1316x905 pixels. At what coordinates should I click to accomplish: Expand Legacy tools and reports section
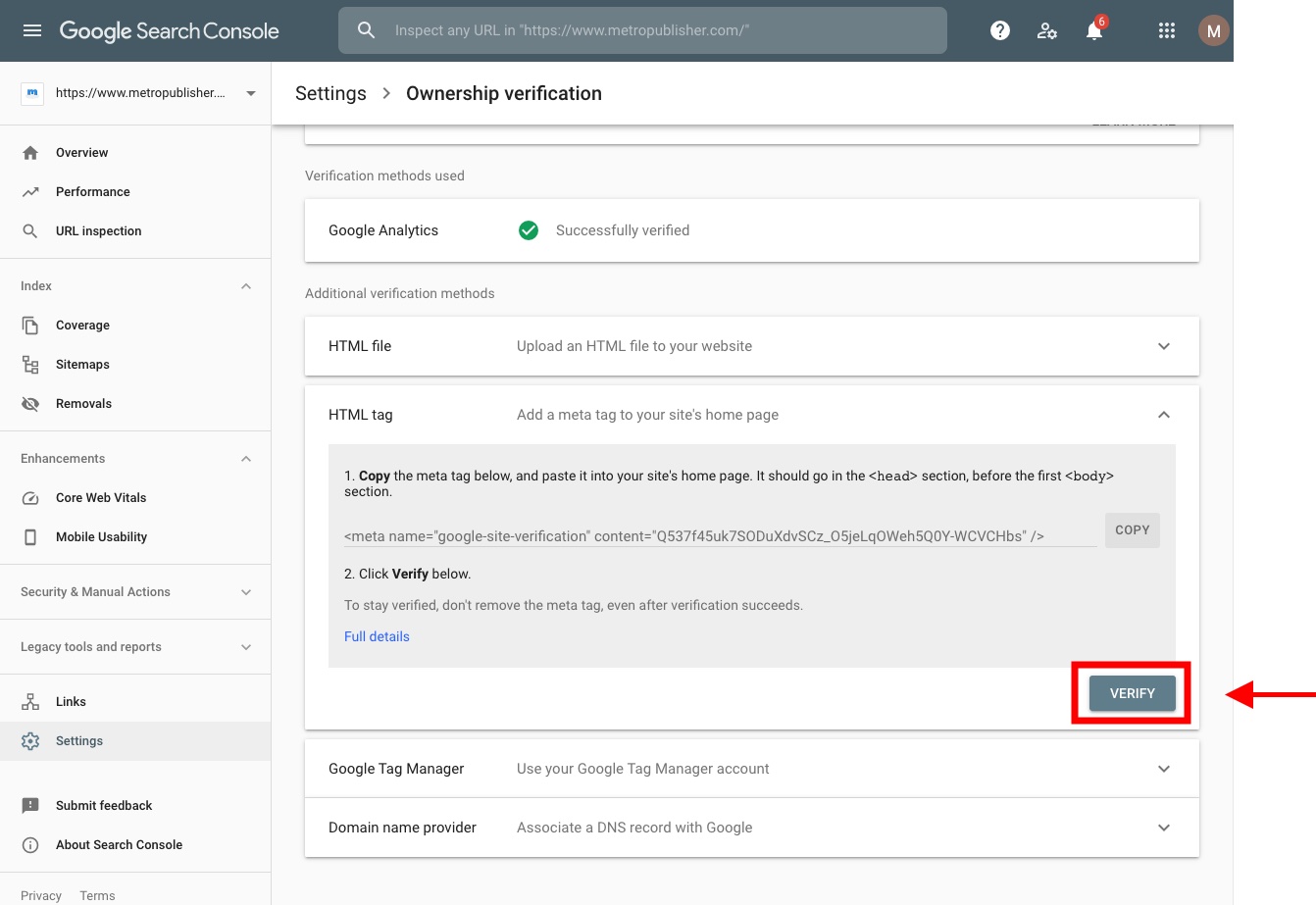246,647
